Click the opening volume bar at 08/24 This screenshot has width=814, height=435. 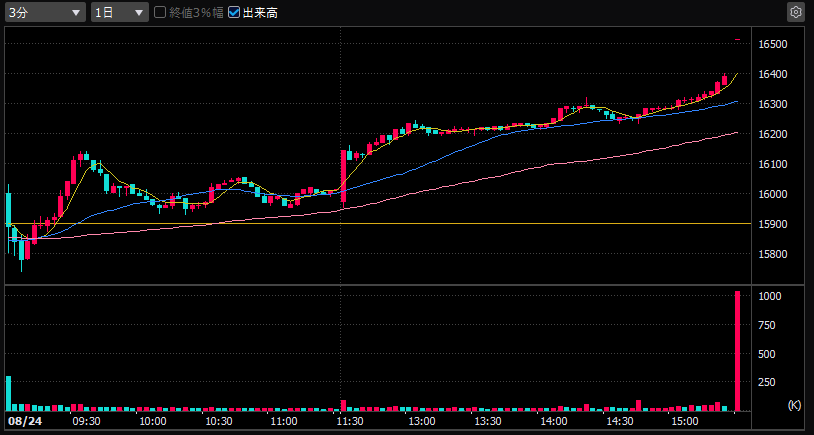point(8,393)
